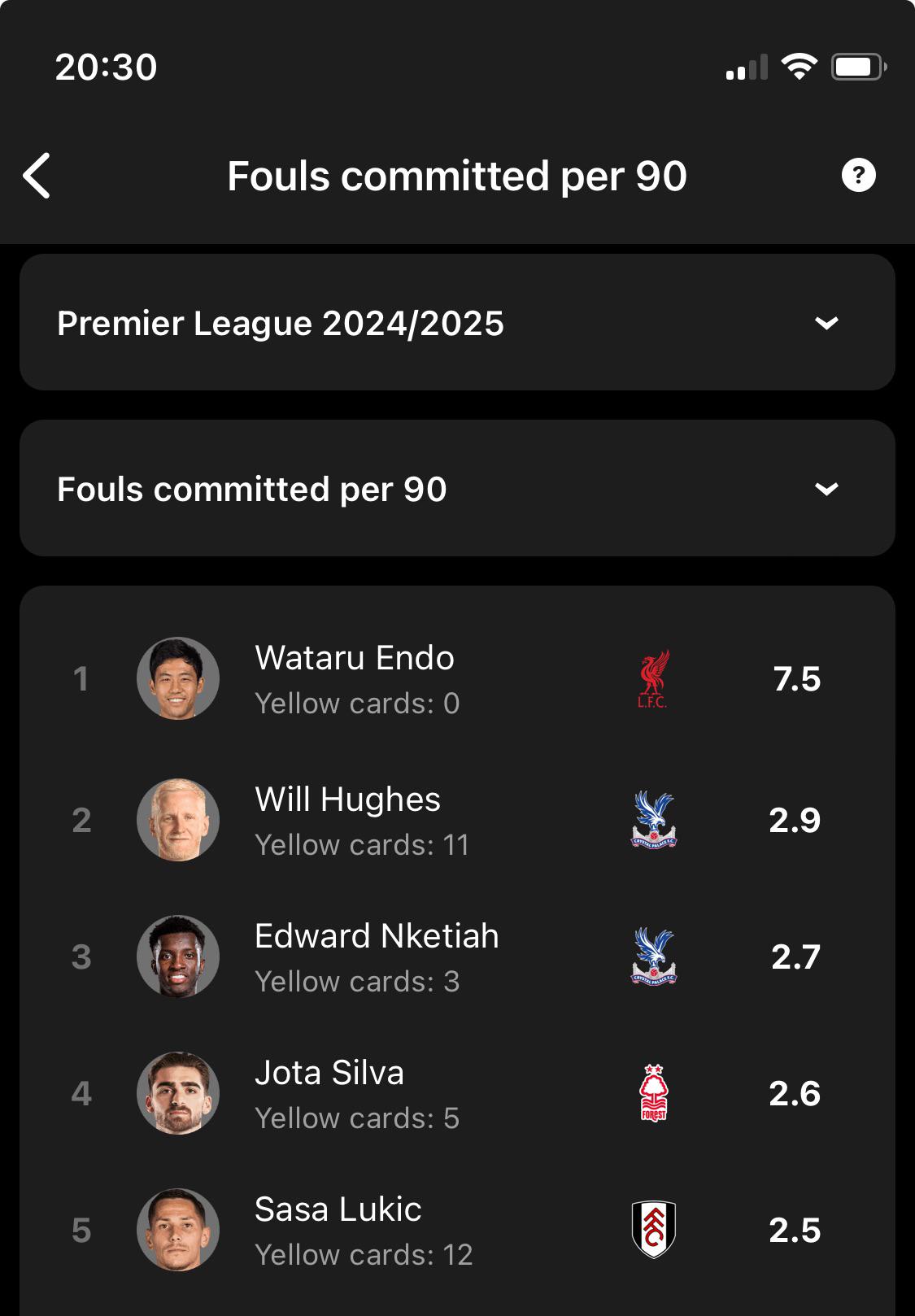This screenshot has height=1316, width=915.
Task: Tap Jota Silva's 2.6 fouls value
Action: click(795, 1094)
